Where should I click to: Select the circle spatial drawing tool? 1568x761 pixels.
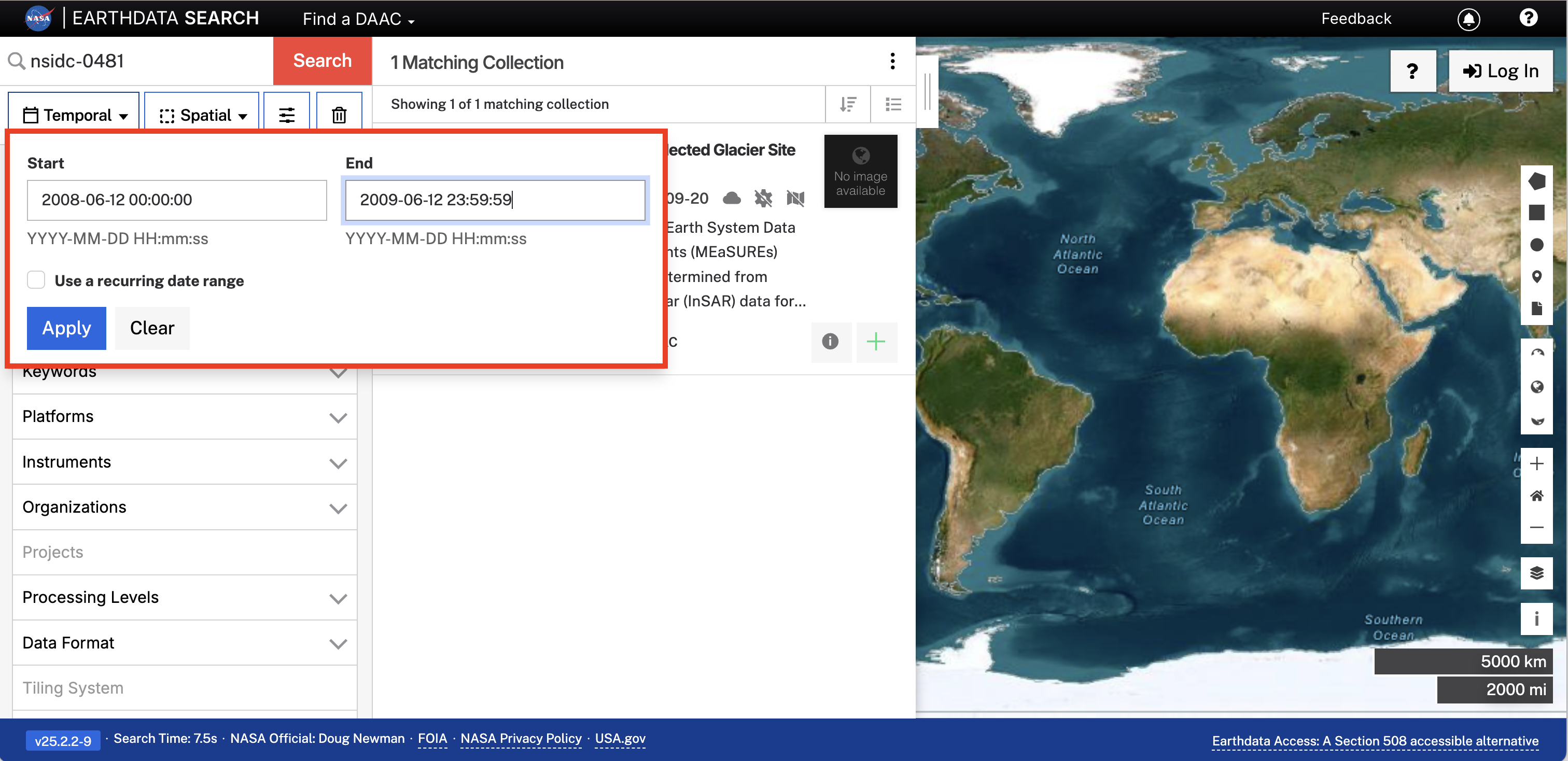pos(1536,245)
